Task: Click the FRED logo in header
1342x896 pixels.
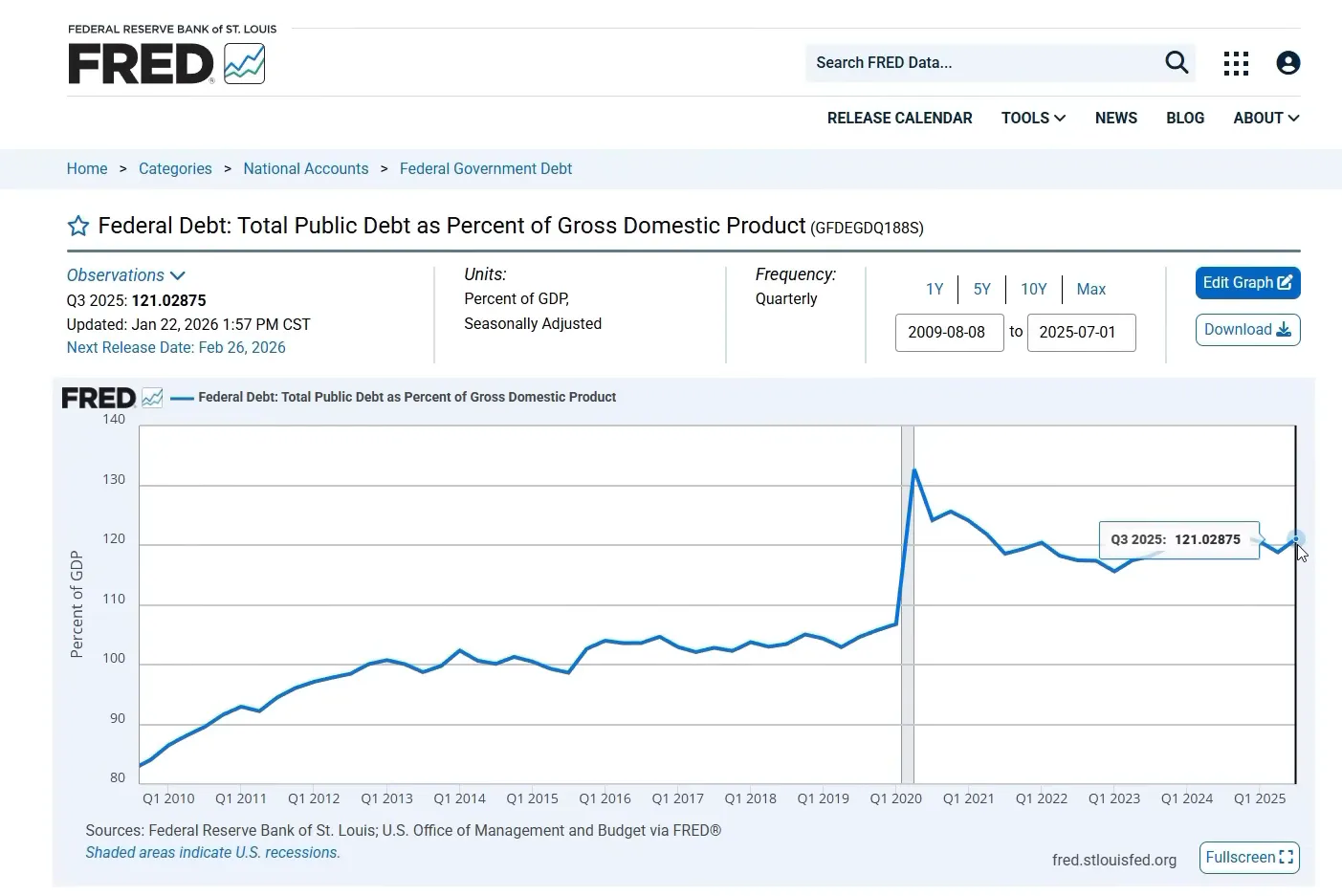Action: (x=165, y=63)
